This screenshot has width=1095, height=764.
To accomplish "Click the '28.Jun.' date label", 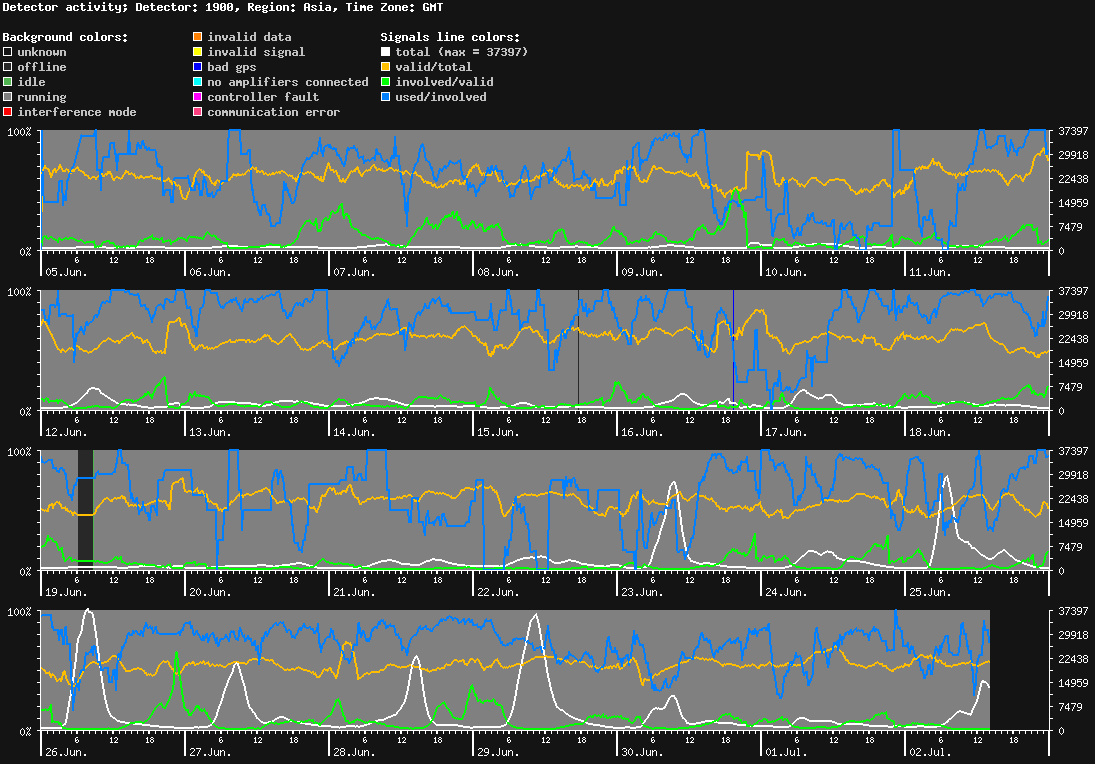I will (354, 752).
